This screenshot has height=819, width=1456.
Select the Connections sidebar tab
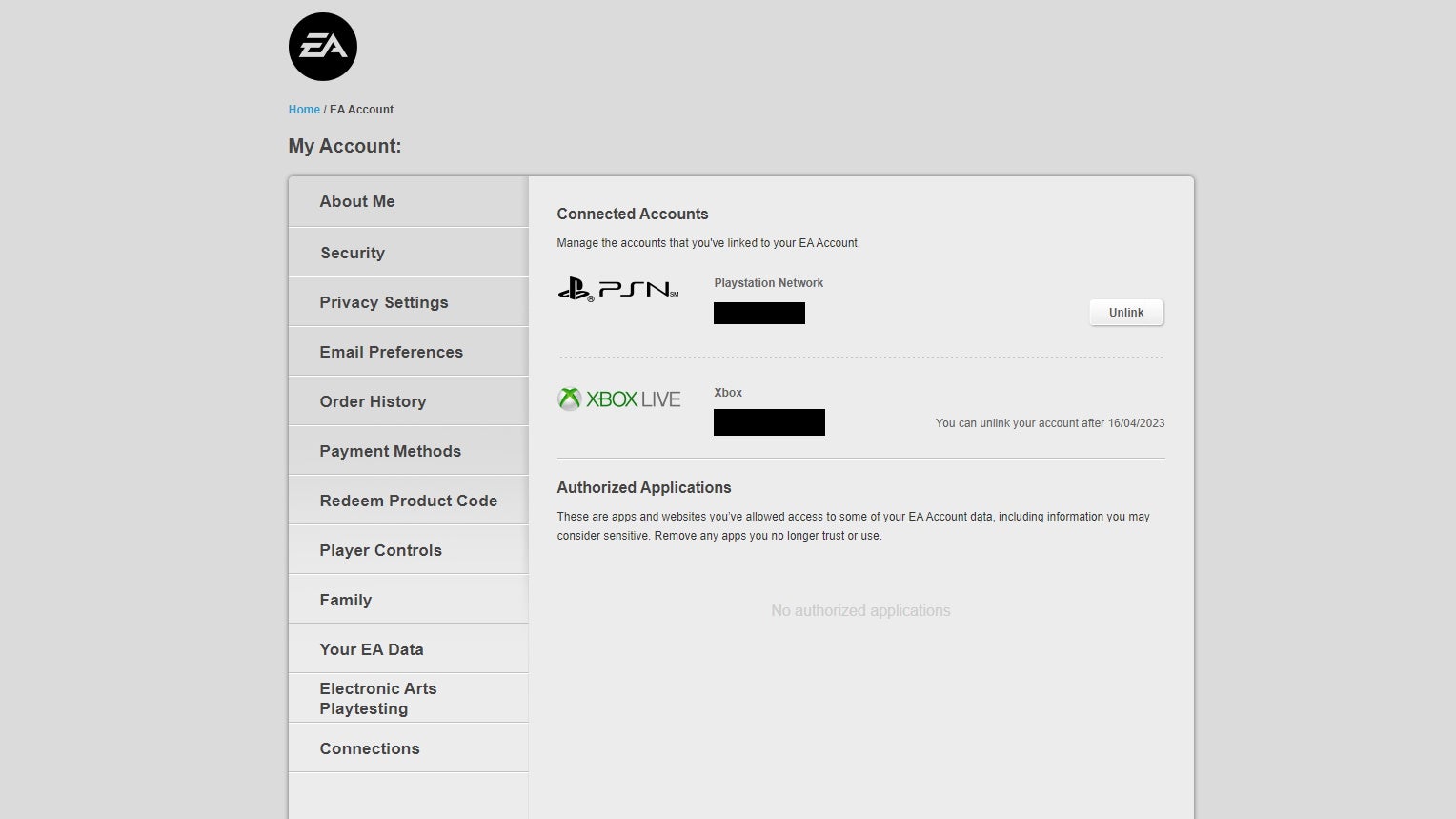point(370,748)
